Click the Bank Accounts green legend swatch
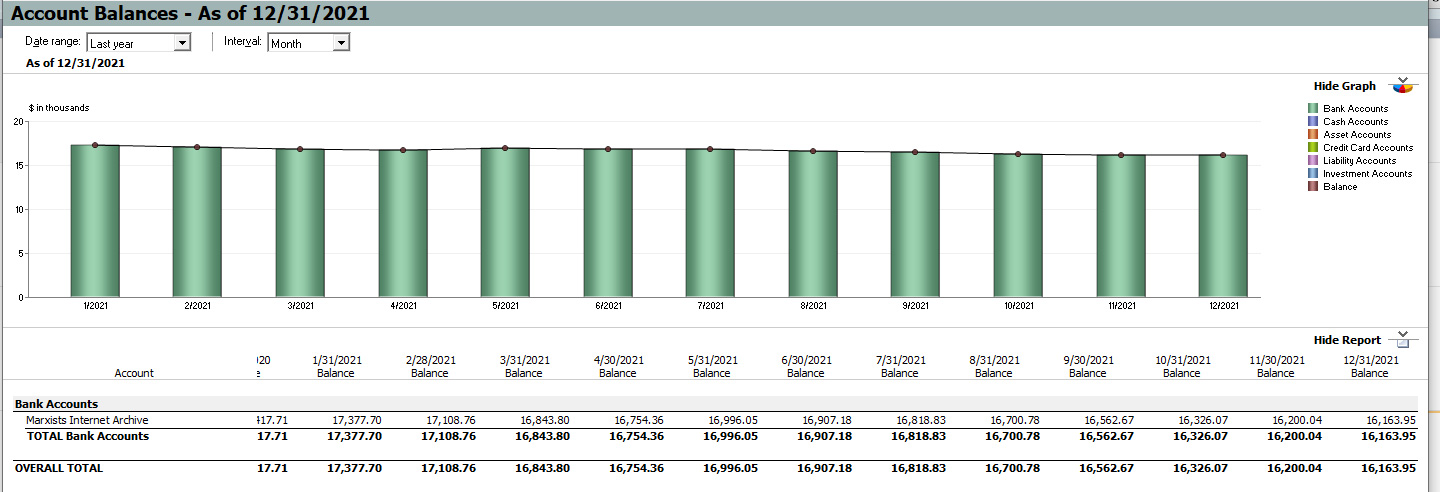 tap(1313, 108)
